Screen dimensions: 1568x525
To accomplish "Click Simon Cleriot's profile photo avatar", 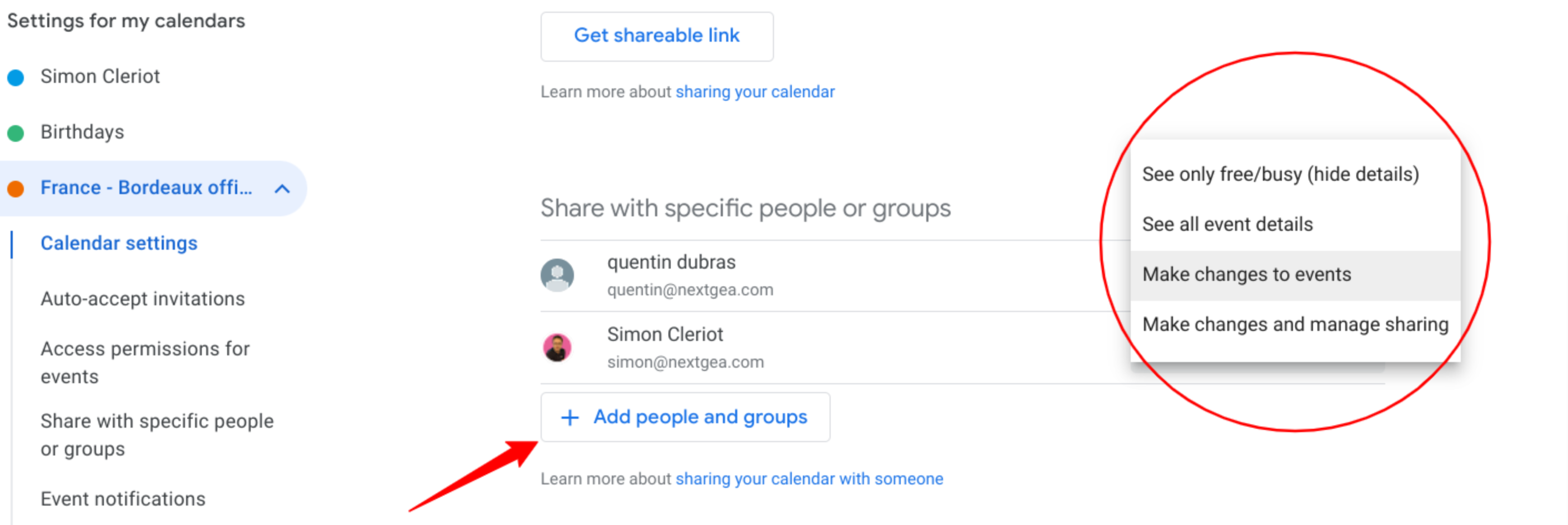I will point(557,347).
